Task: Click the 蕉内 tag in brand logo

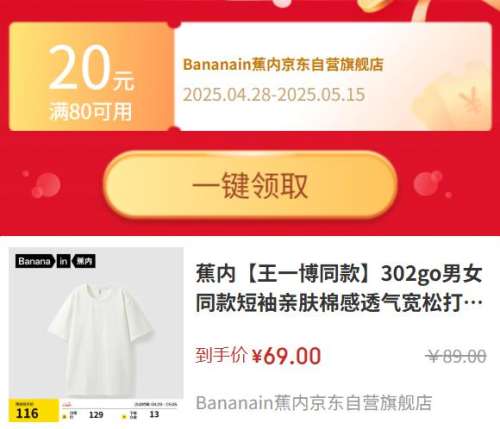Action: (84, 261)
